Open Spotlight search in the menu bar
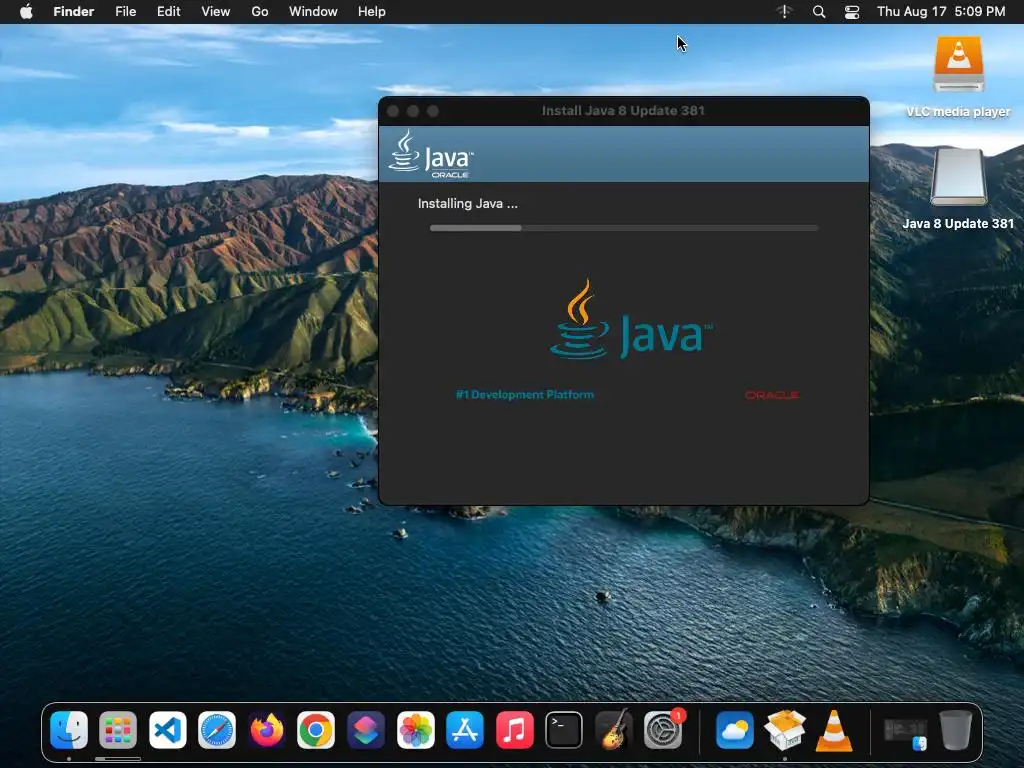 point(818,12)
